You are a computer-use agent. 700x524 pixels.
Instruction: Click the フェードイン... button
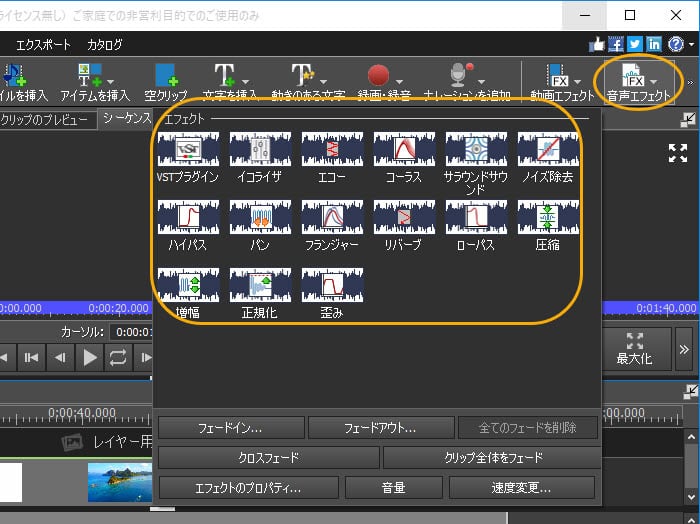229,428
